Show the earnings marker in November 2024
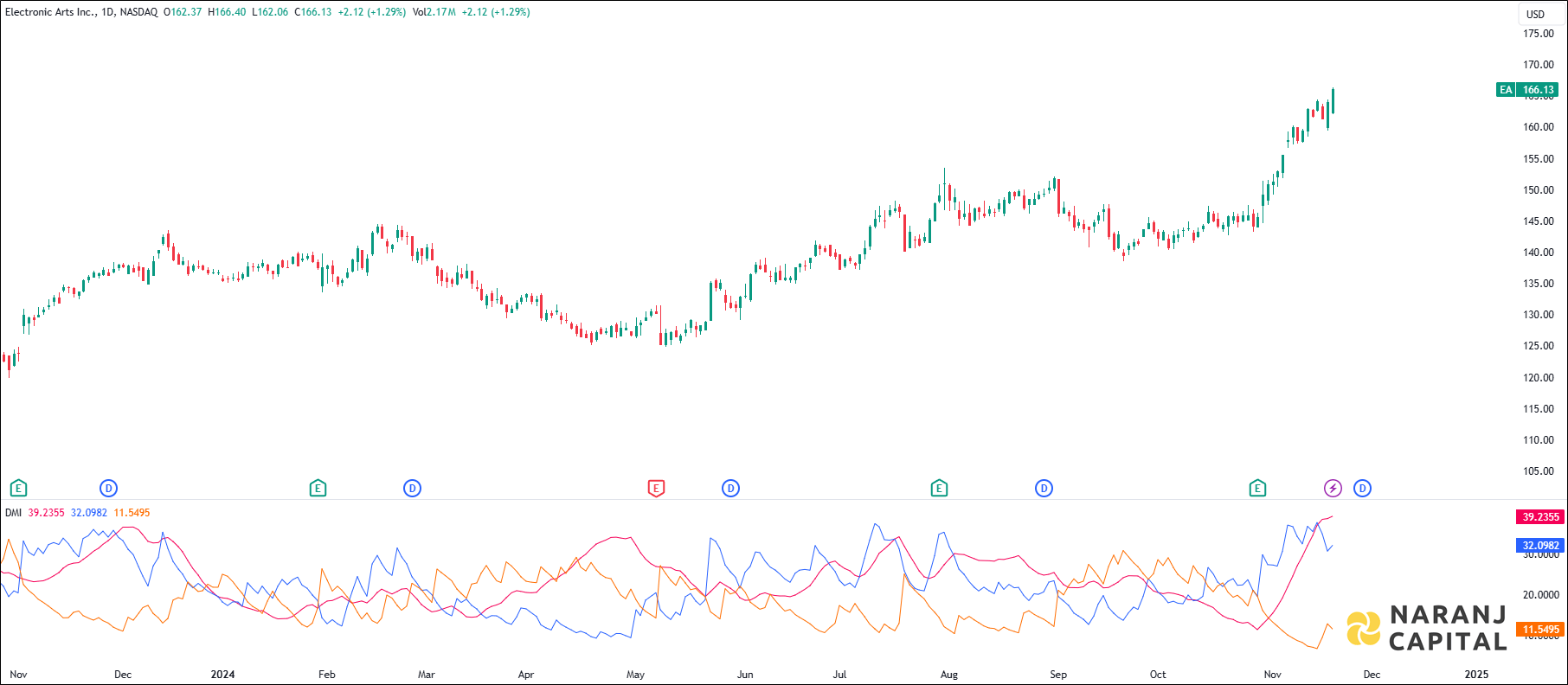 coord(1257,489)
